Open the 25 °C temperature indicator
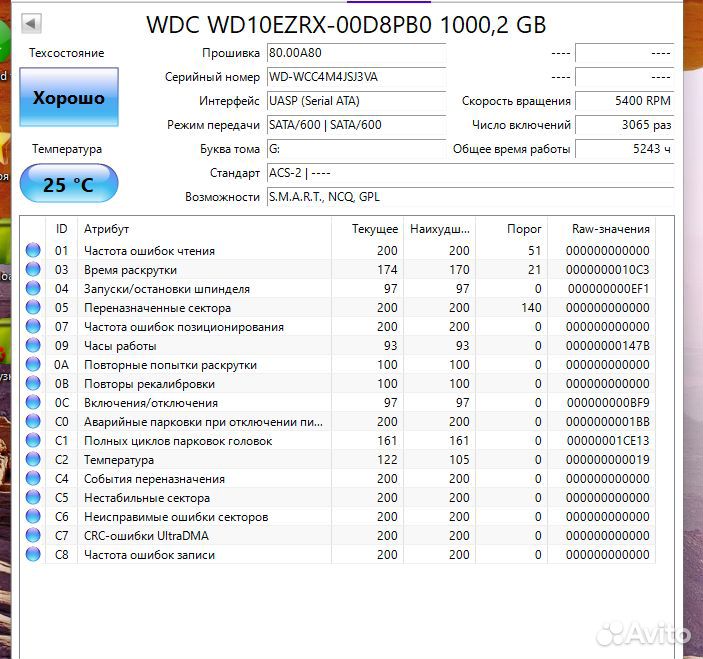703x659 pixels. point(69,183)
